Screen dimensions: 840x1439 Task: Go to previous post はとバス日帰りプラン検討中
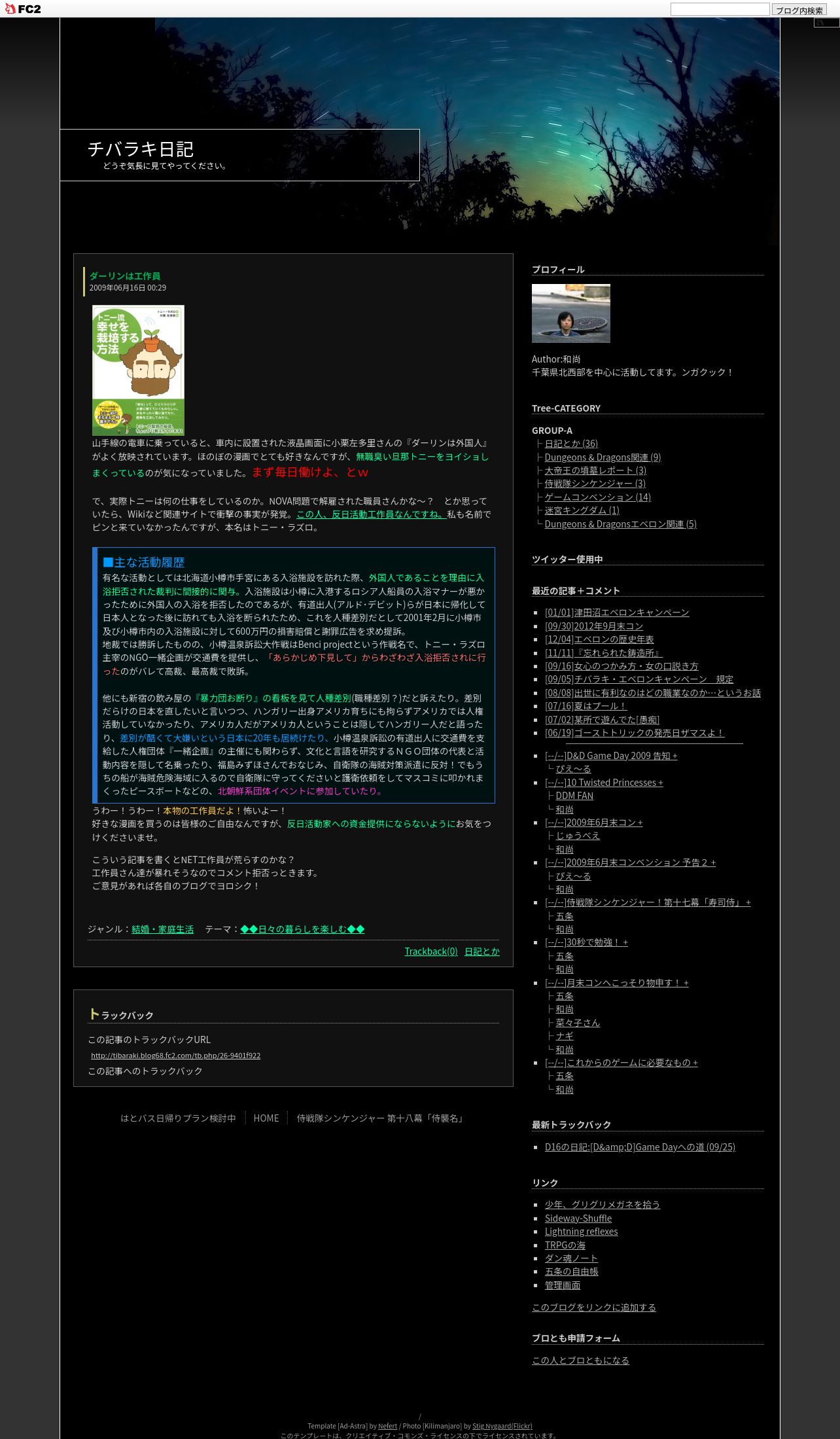(x=178, y=1118)
